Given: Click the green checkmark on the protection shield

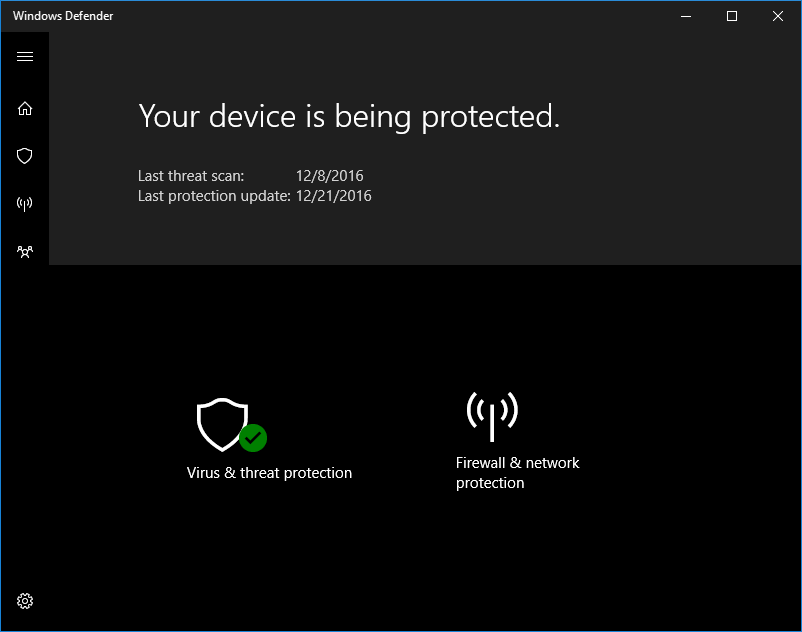Looking at the screenshot, I should [x=253, y=439].
